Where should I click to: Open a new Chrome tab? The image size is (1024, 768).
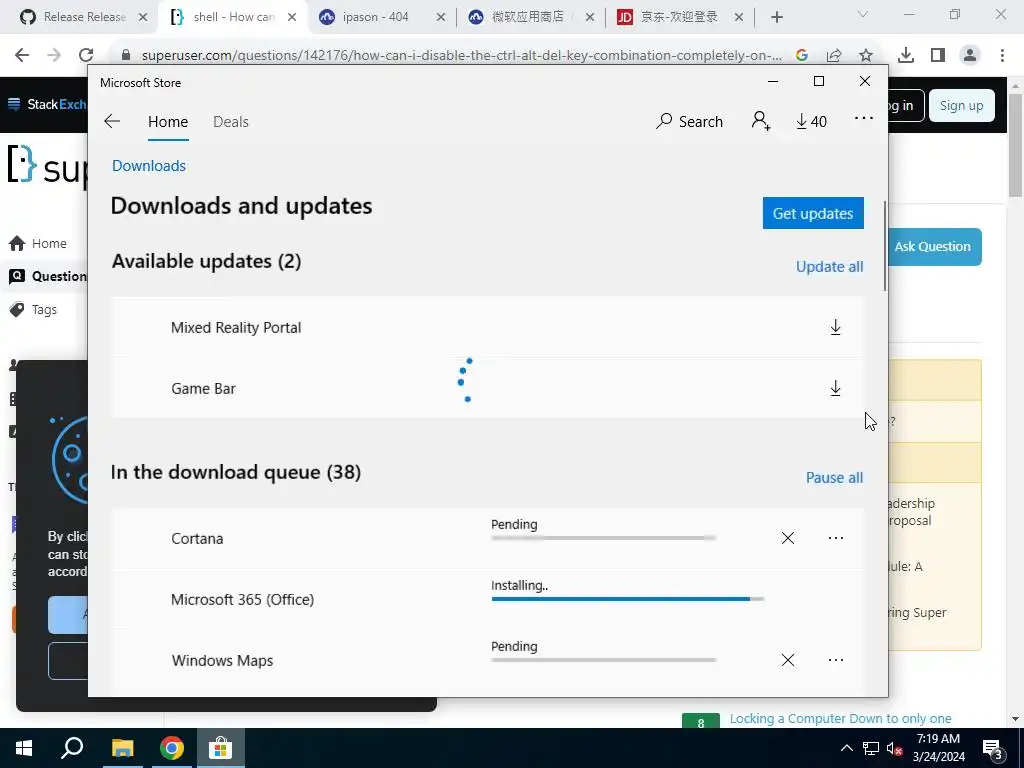pos(776,17)
